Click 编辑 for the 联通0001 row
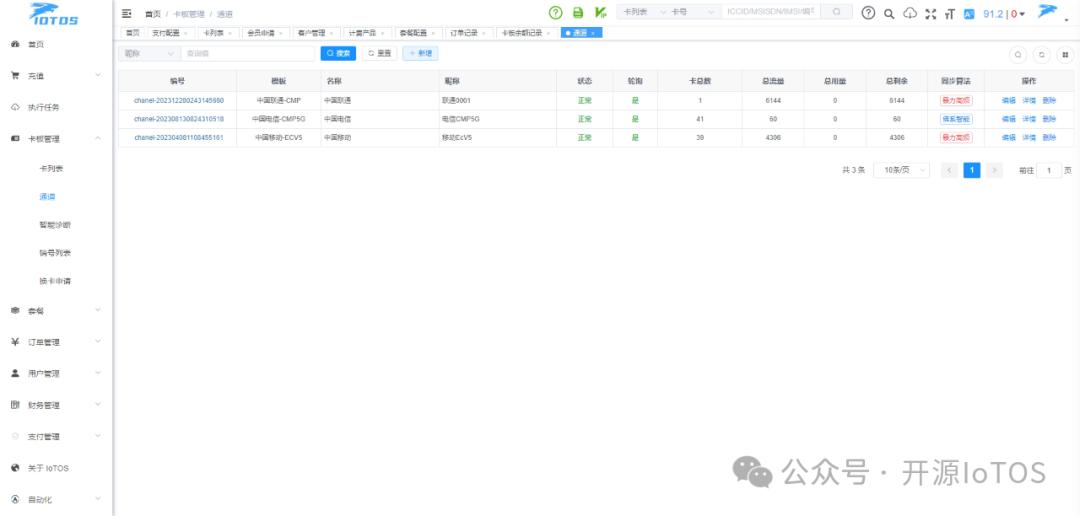The image size is (1080, 516). (1008, 101)
